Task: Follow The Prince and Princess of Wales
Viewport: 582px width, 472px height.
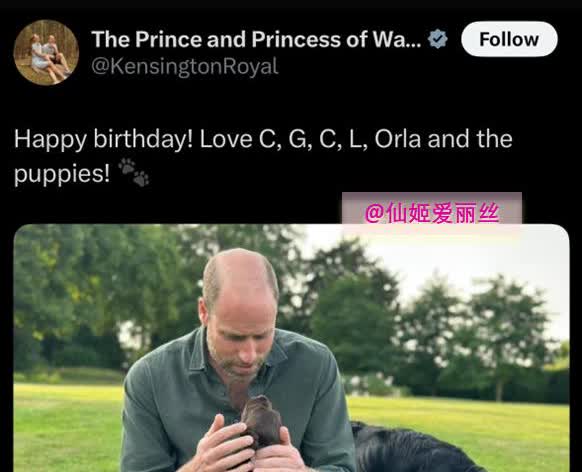Action: [509, 39]
